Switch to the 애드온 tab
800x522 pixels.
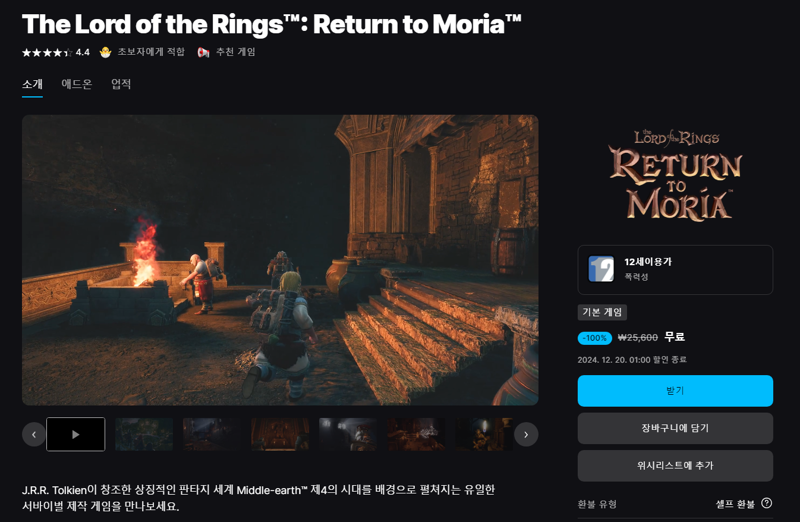point(77,84)
